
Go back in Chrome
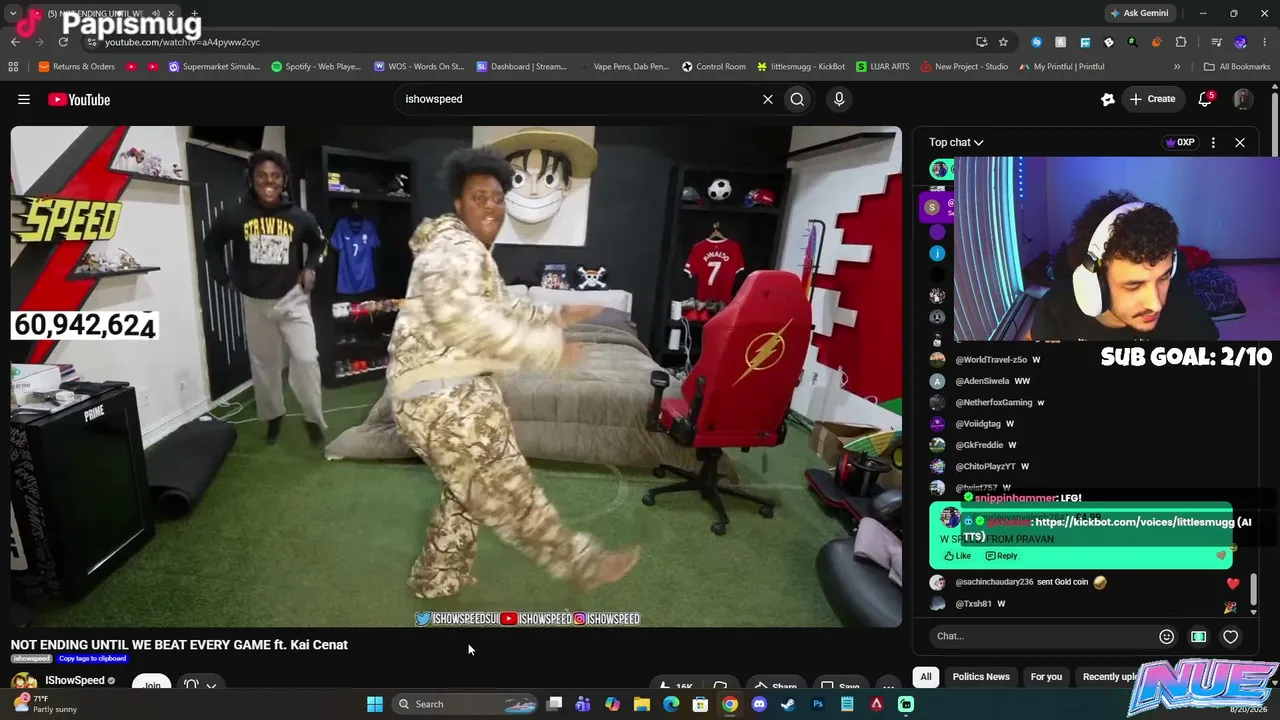tap(15, 42)
